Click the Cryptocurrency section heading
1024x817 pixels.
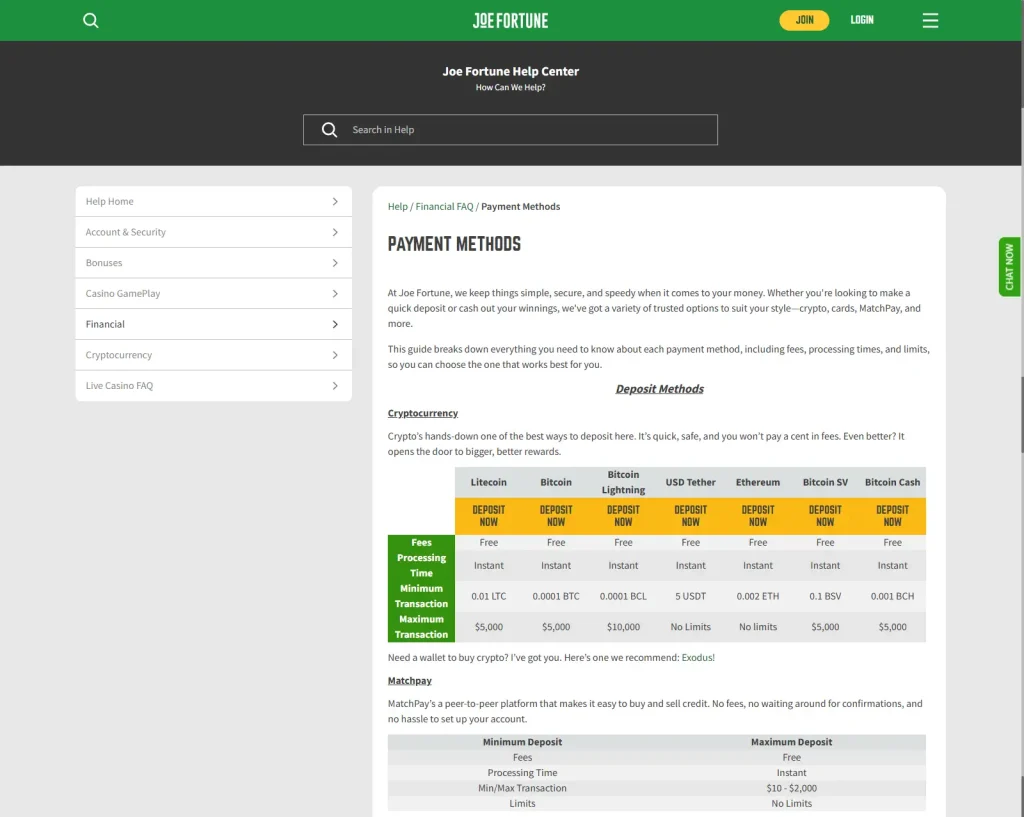click(x=423, y=413)
